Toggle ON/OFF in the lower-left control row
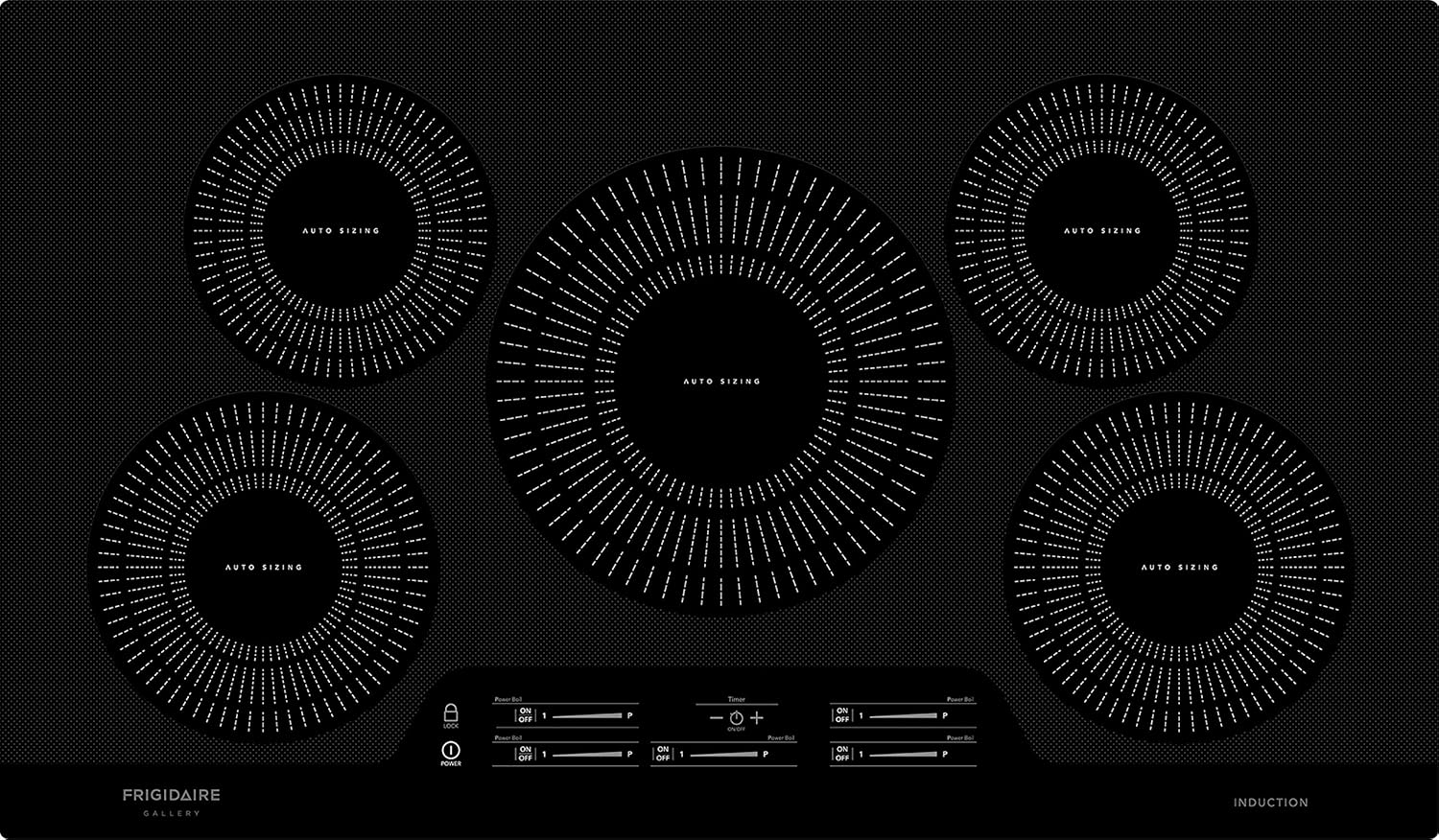 (x=525, y=755)
